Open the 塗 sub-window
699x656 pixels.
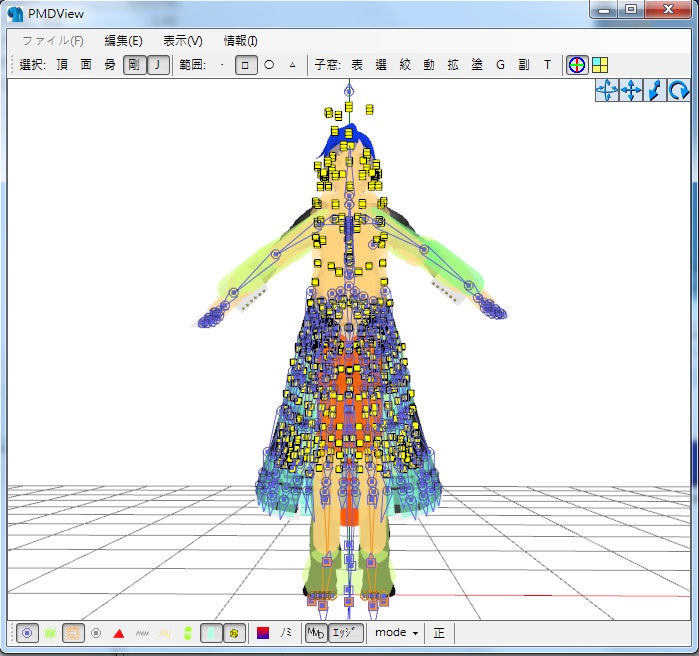click(477, 65)
